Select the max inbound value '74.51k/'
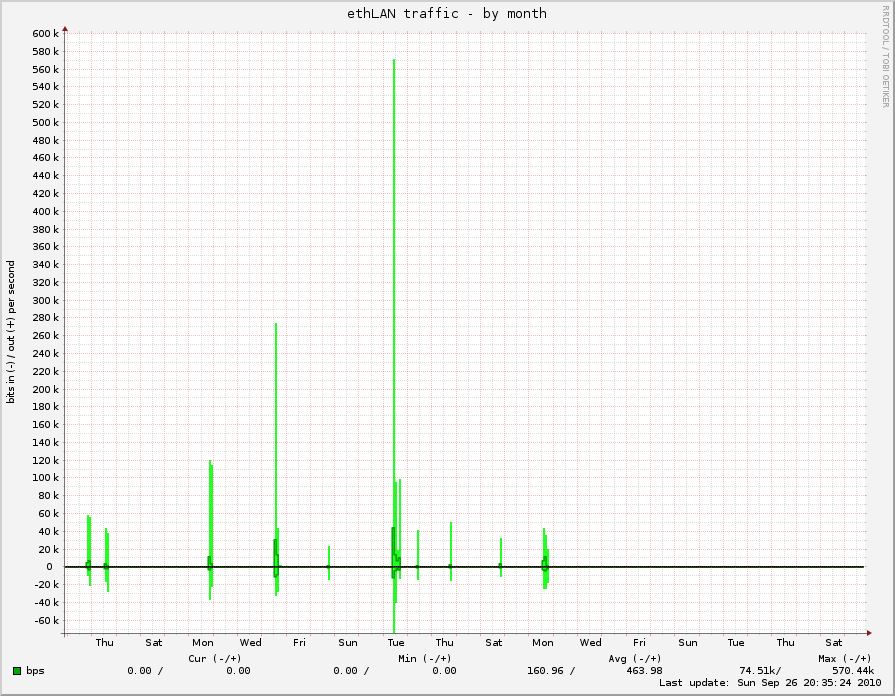 tap(760, 671)
